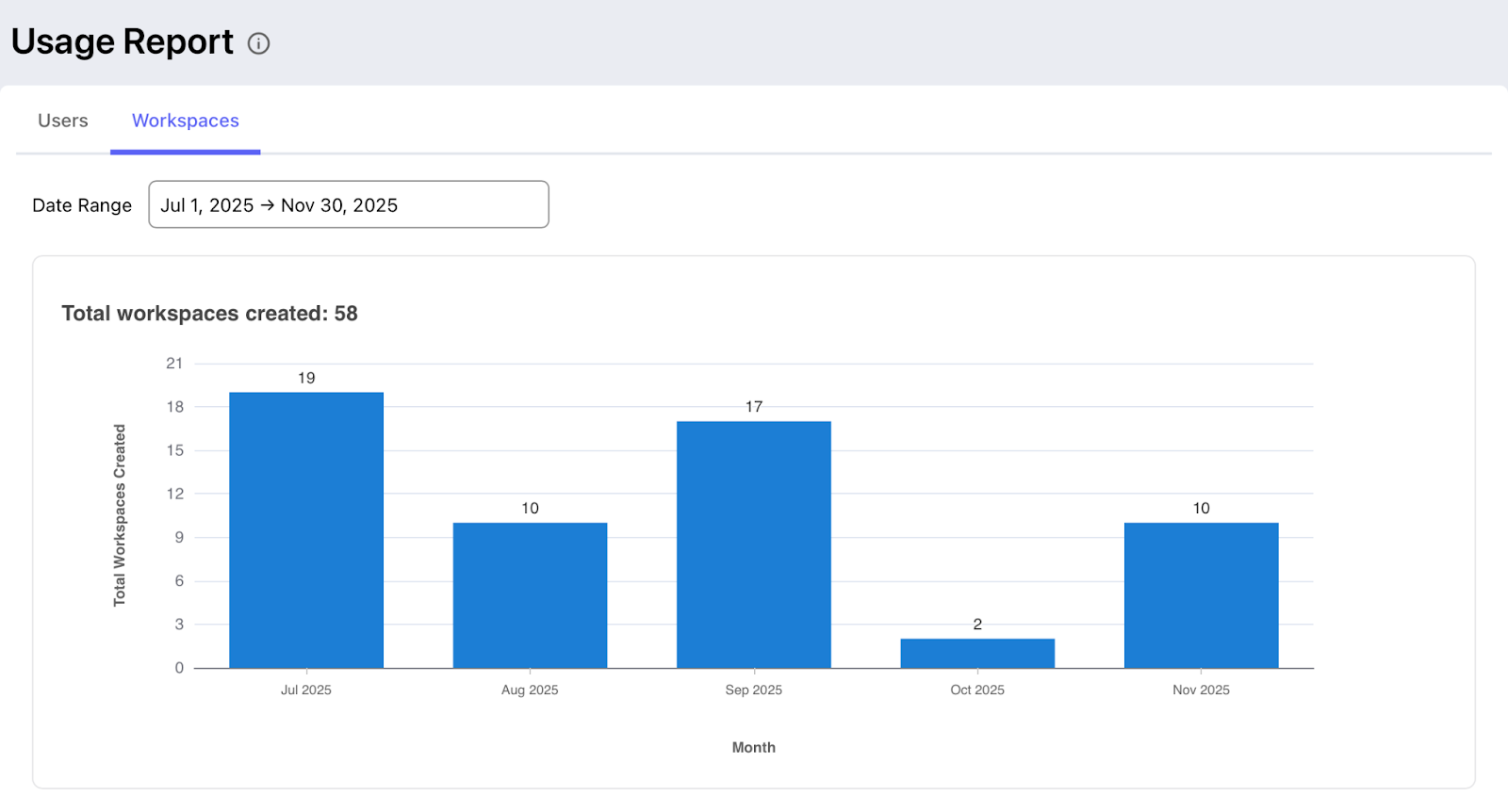Click the 19 value label above July

[x=306, y=378]
